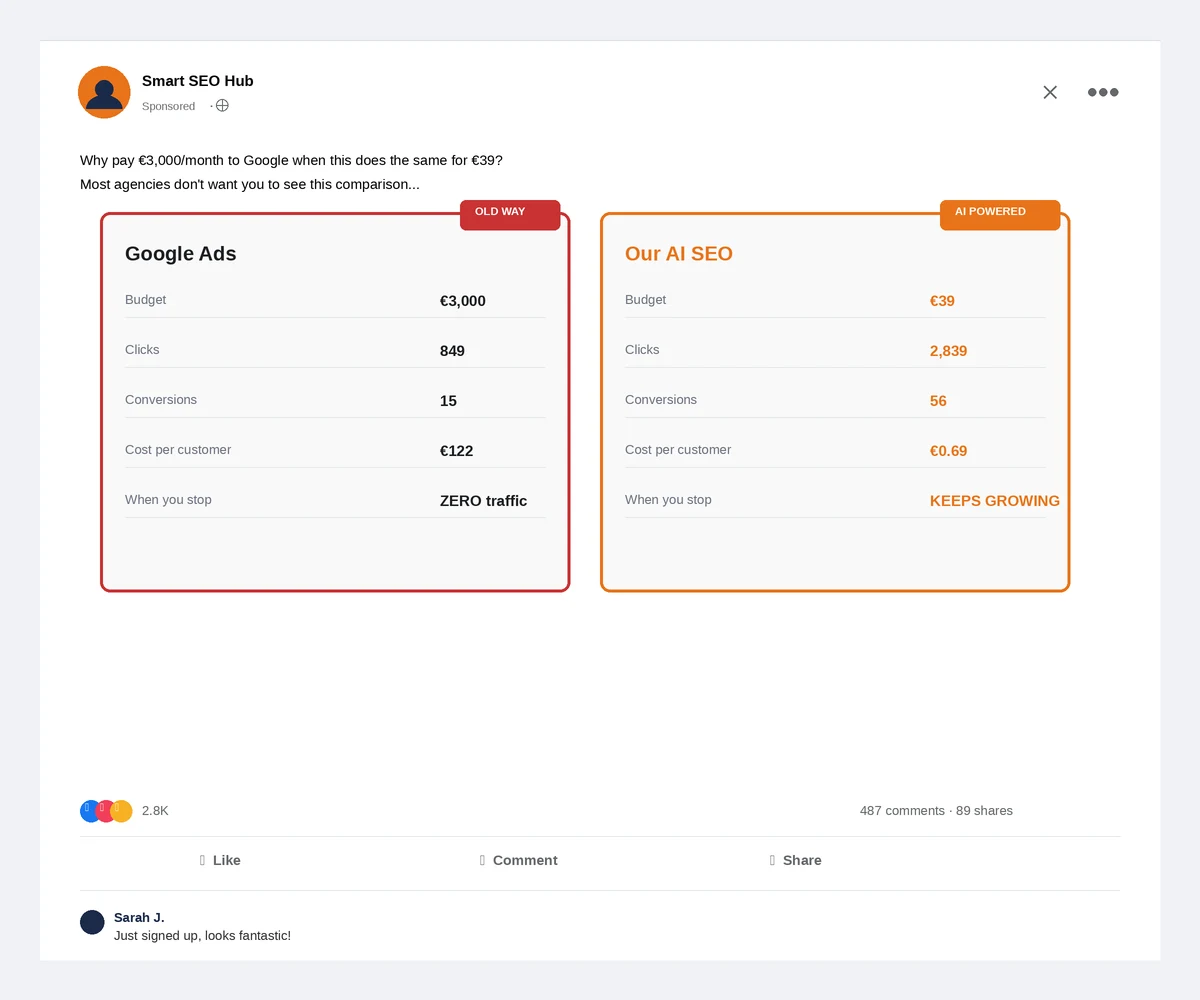
Task: Click the Smart SEO Hub page name
Action: pyautogui.click(x=198, y=81)
